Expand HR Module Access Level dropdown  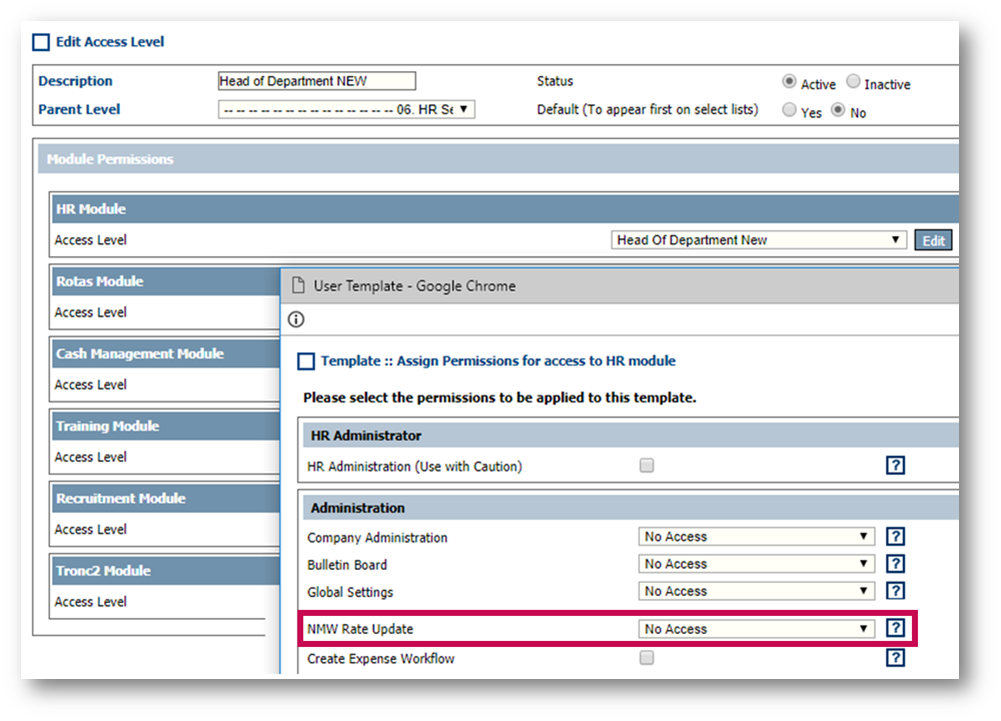click(759, 240)
